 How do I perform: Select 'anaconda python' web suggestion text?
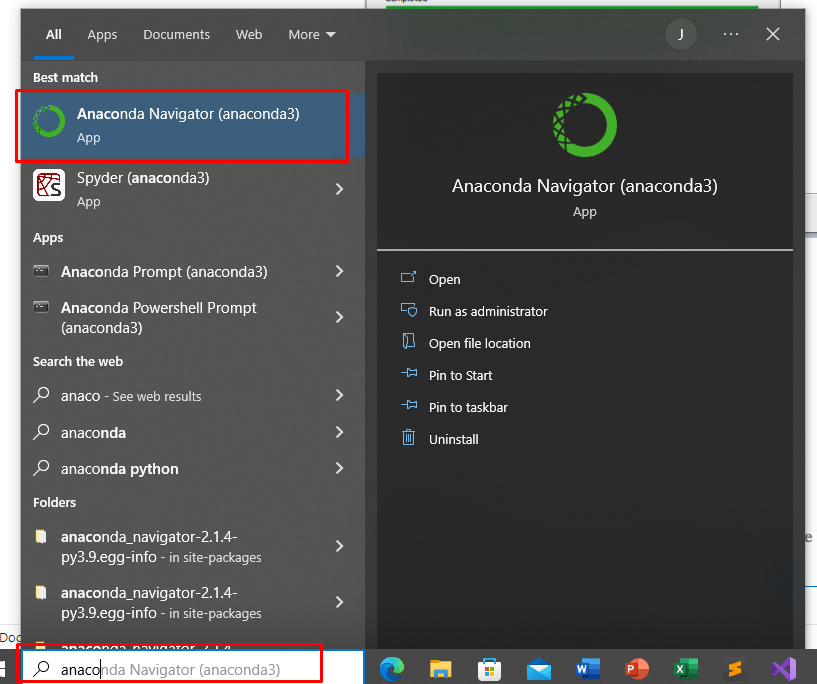[119, 469]
